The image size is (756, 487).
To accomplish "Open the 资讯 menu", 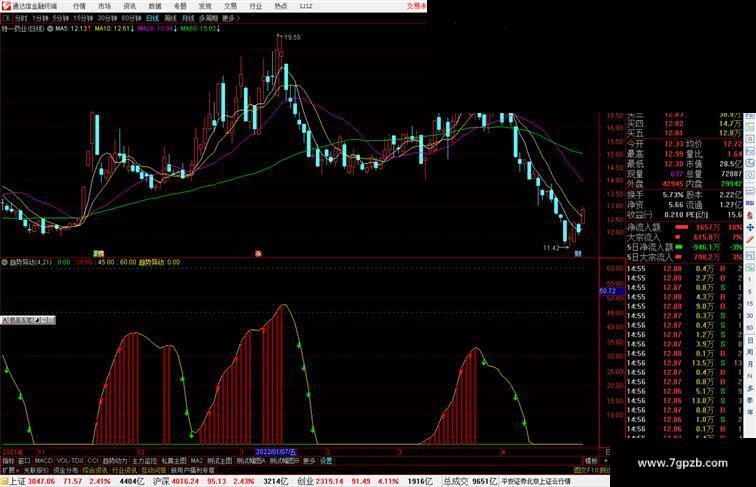I will 129,6.
